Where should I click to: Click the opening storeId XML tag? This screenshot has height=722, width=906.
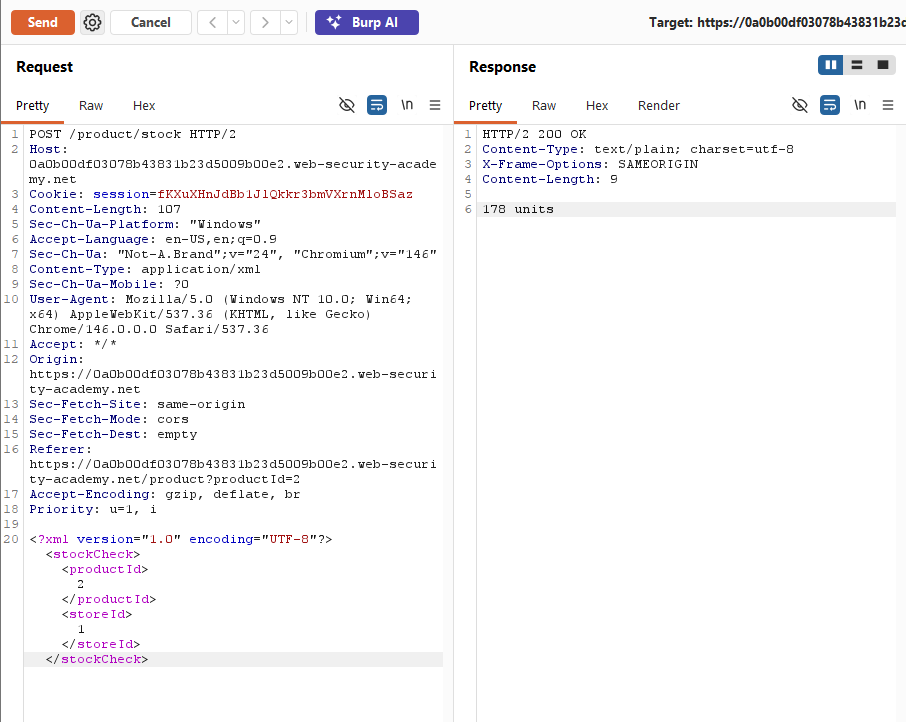click(x=97, y=614)
